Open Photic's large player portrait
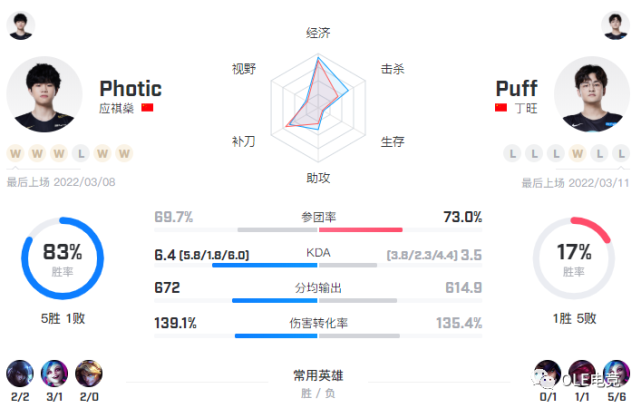The height and width of the screenshot is (408, 641). [x=44, y=94]
